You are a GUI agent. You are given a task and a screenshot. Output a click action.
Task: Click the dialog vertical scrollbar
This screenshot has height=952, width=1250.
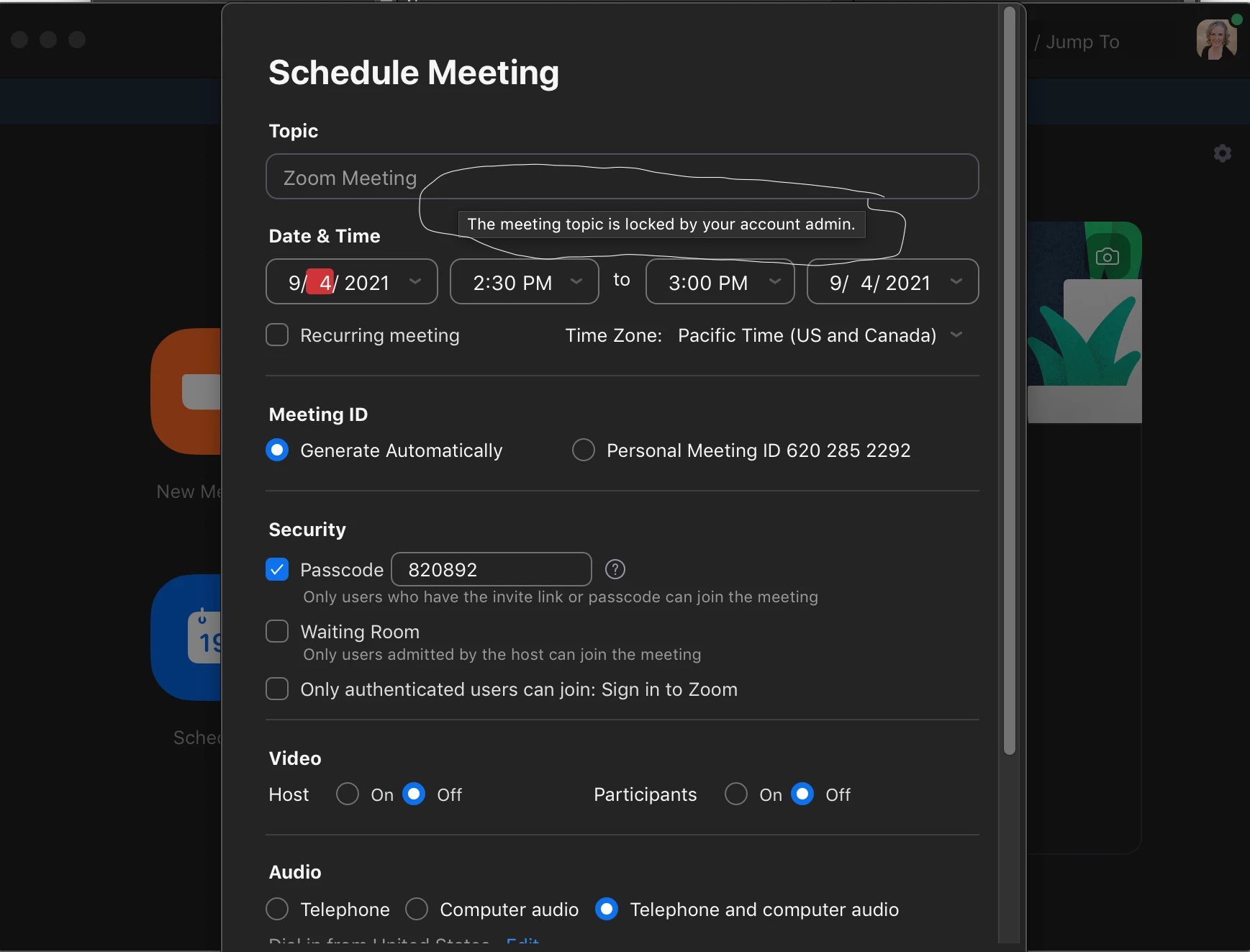1010,380
